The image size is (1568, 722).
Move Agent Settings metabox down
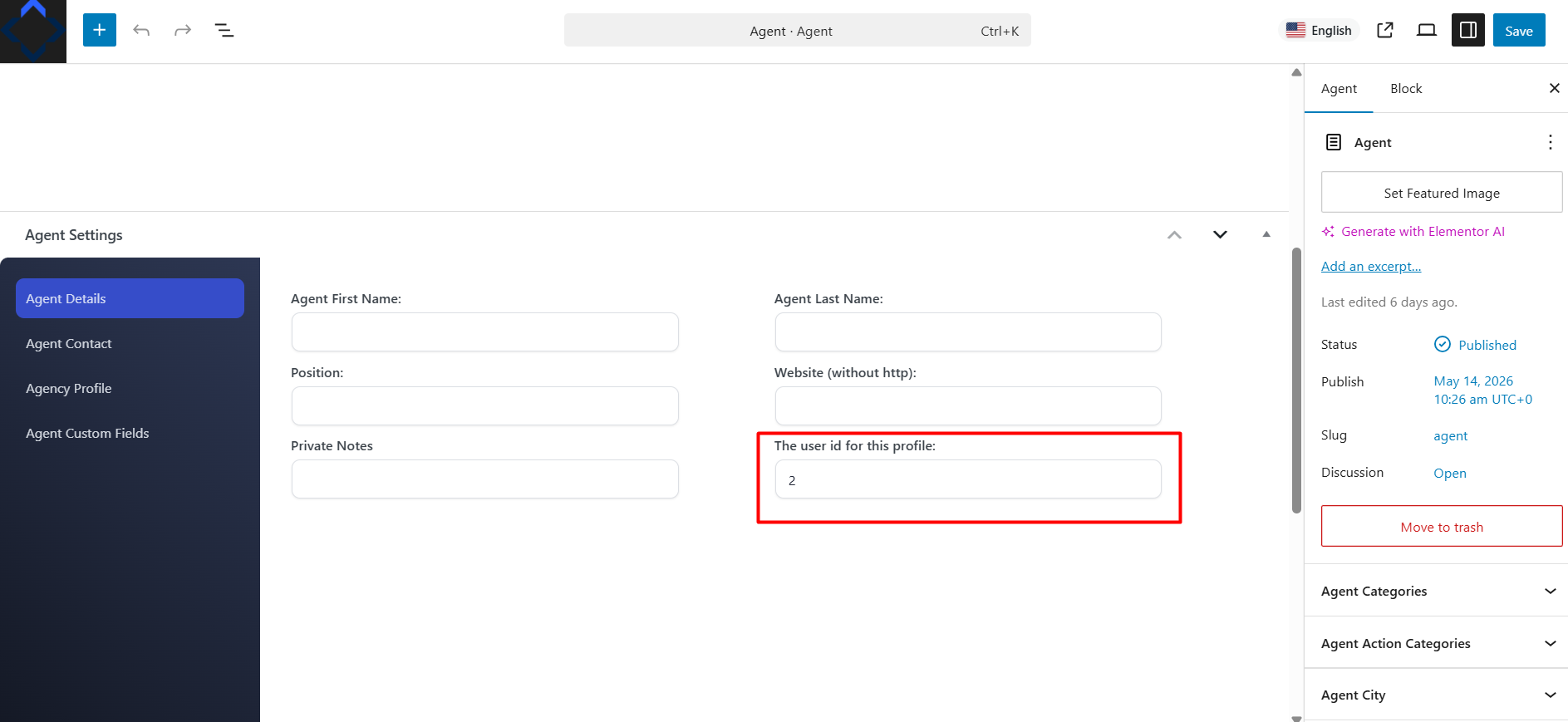pyautogui.click(x=1220, y=234)
